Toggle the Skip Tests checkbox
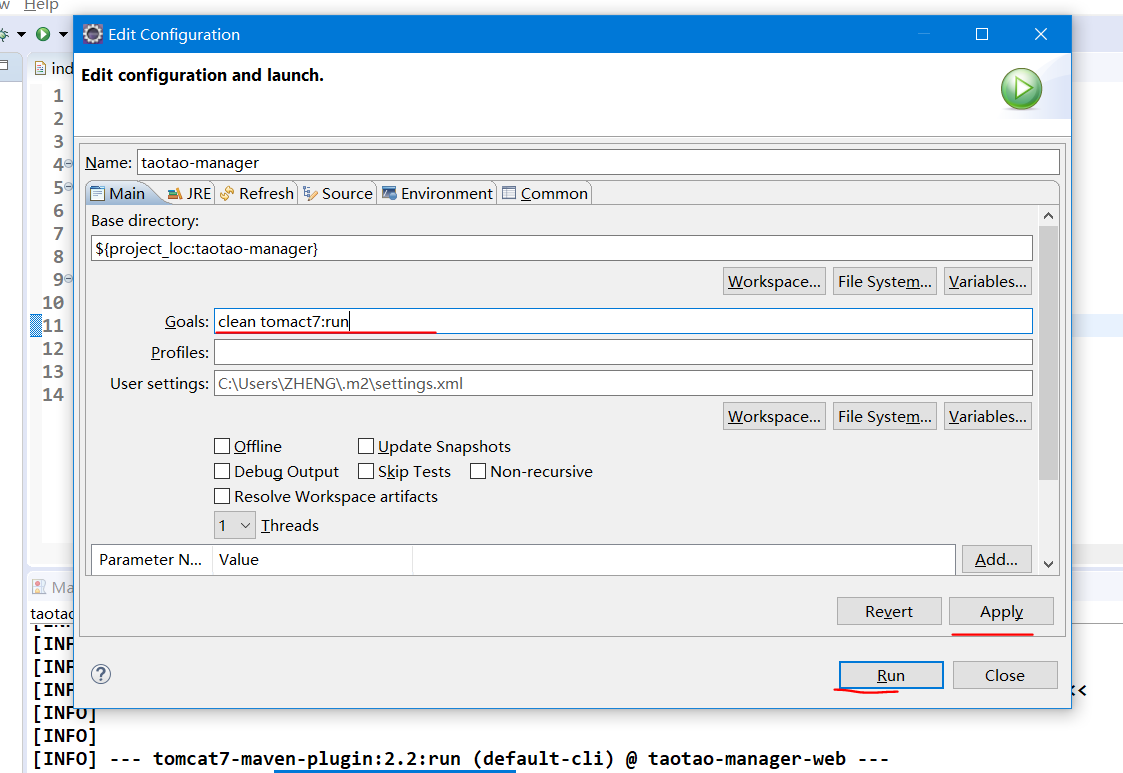Viewport: 1123px width, 773px height. pos(366,471)
